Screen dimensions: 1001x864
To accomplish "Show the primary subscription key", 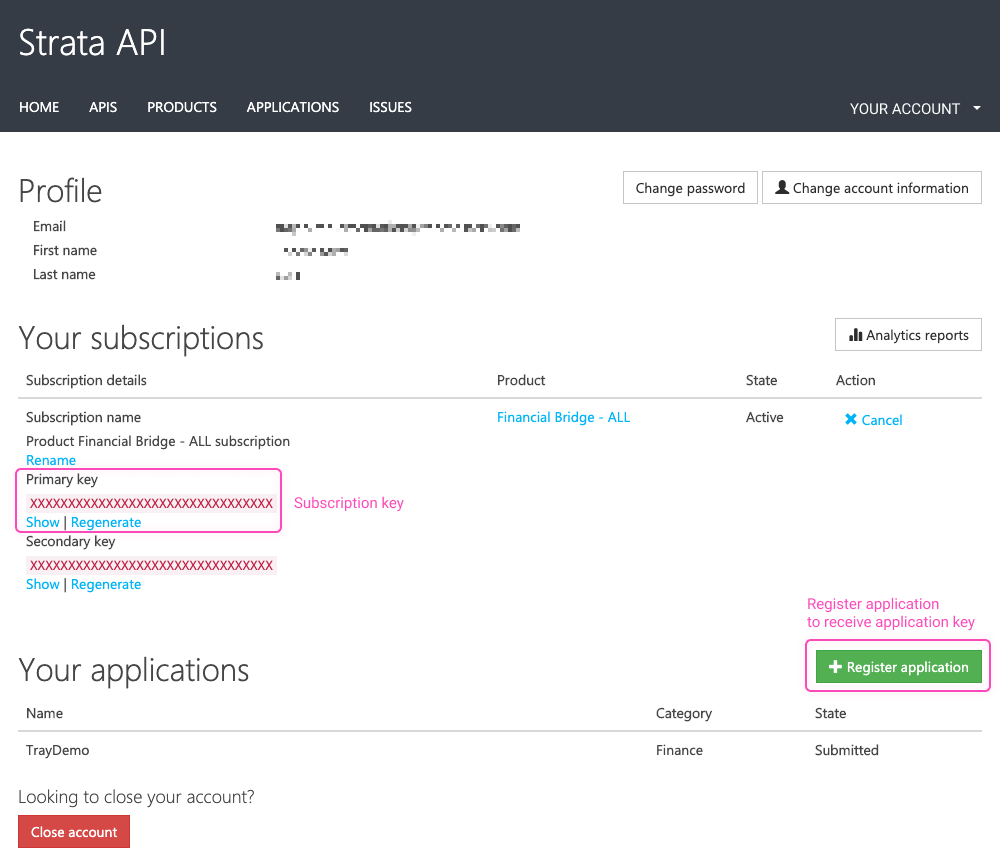I will coord(42,521).
